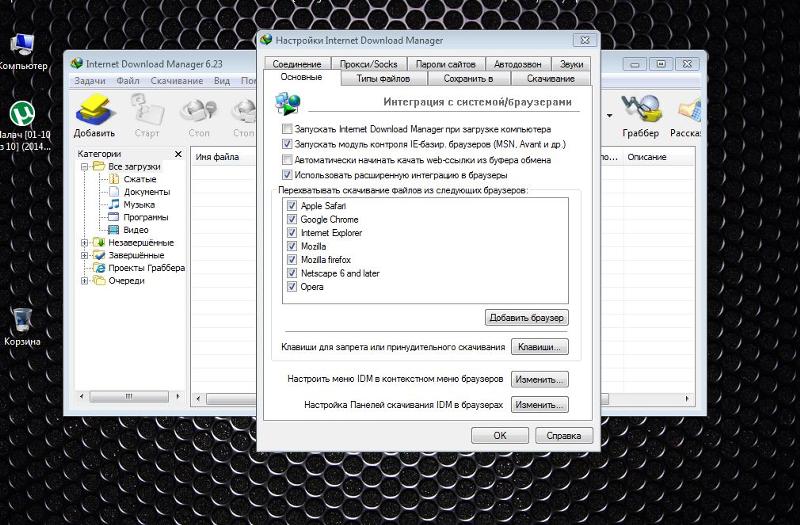Select the Документы category
The width and height of the screenshot is (800, 525).
click(146, 192)
